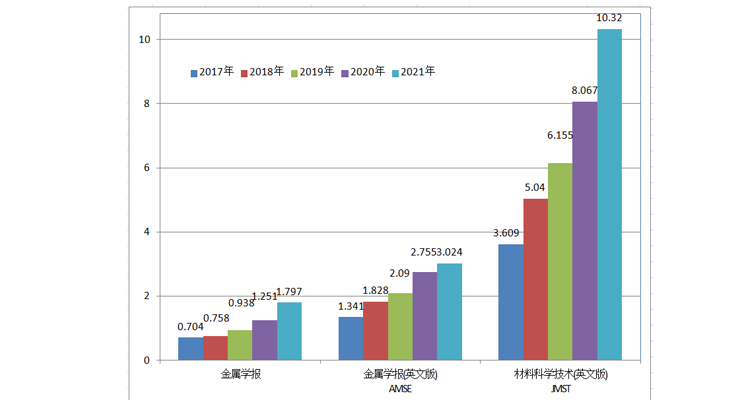Click the blue 2017年 legend swatch
Image resolution: width=750 pixels, height=400 pixels.
(x=194, y=73)
